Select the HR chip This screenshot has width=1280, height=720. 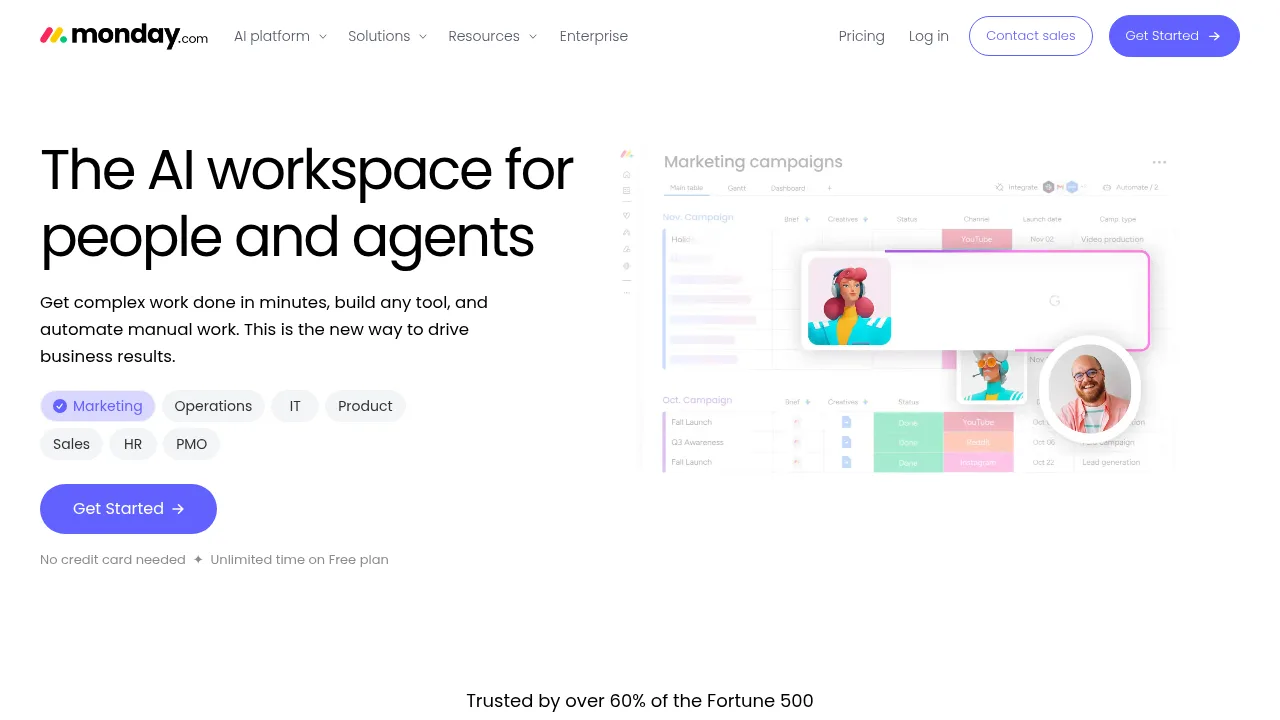[x=133, y=444]
